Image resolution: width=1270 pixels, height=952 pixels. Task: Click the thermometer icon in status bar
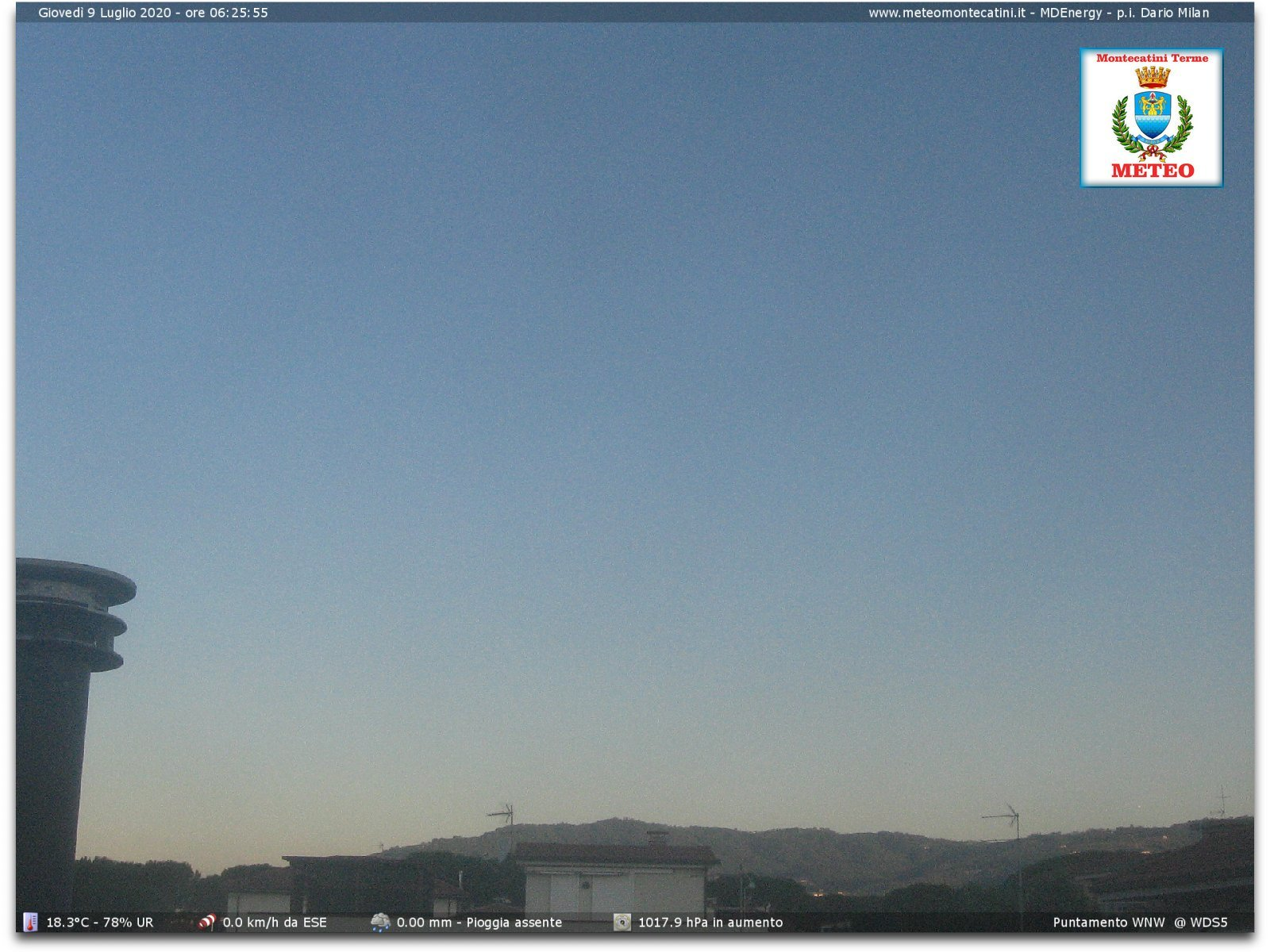30,922
